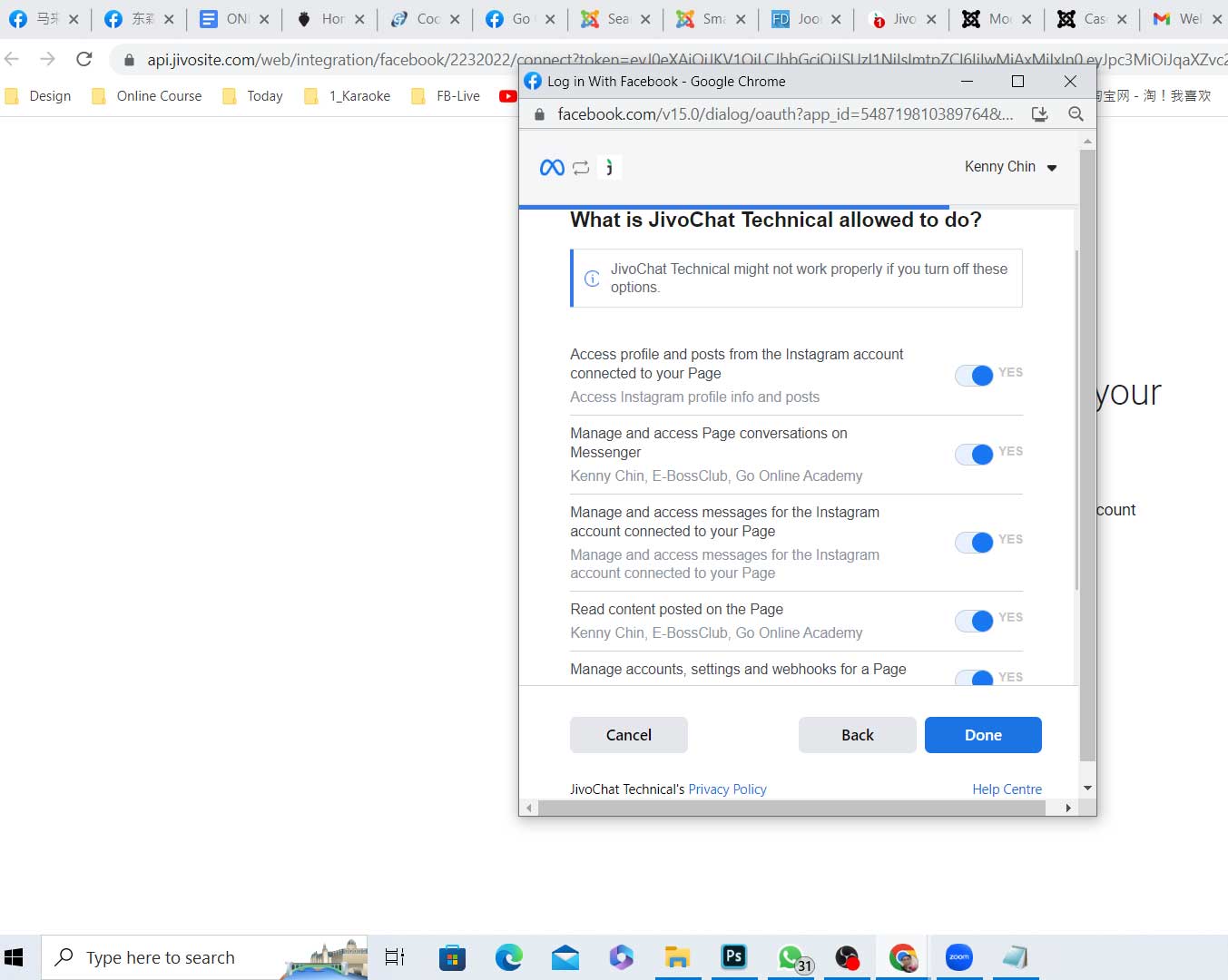Screen dimensions: 1228x980
Task: Open File Explorer from taskbar
Action: (x=677, y=957)
